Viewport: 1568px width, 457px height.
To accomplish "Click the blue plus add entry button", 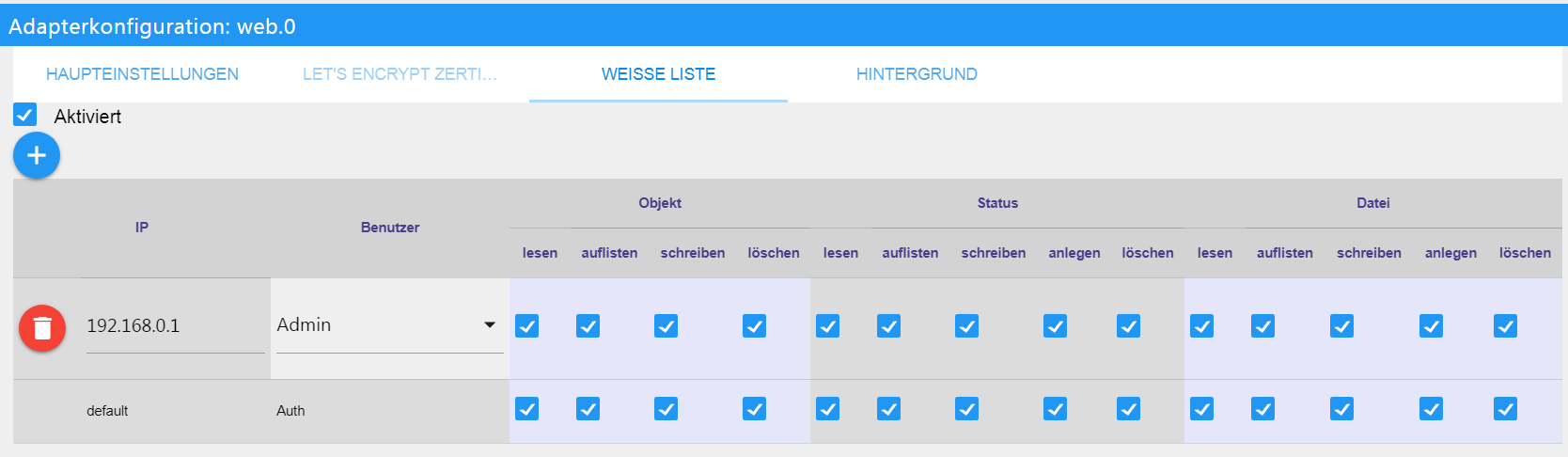I will coord(37,156).
